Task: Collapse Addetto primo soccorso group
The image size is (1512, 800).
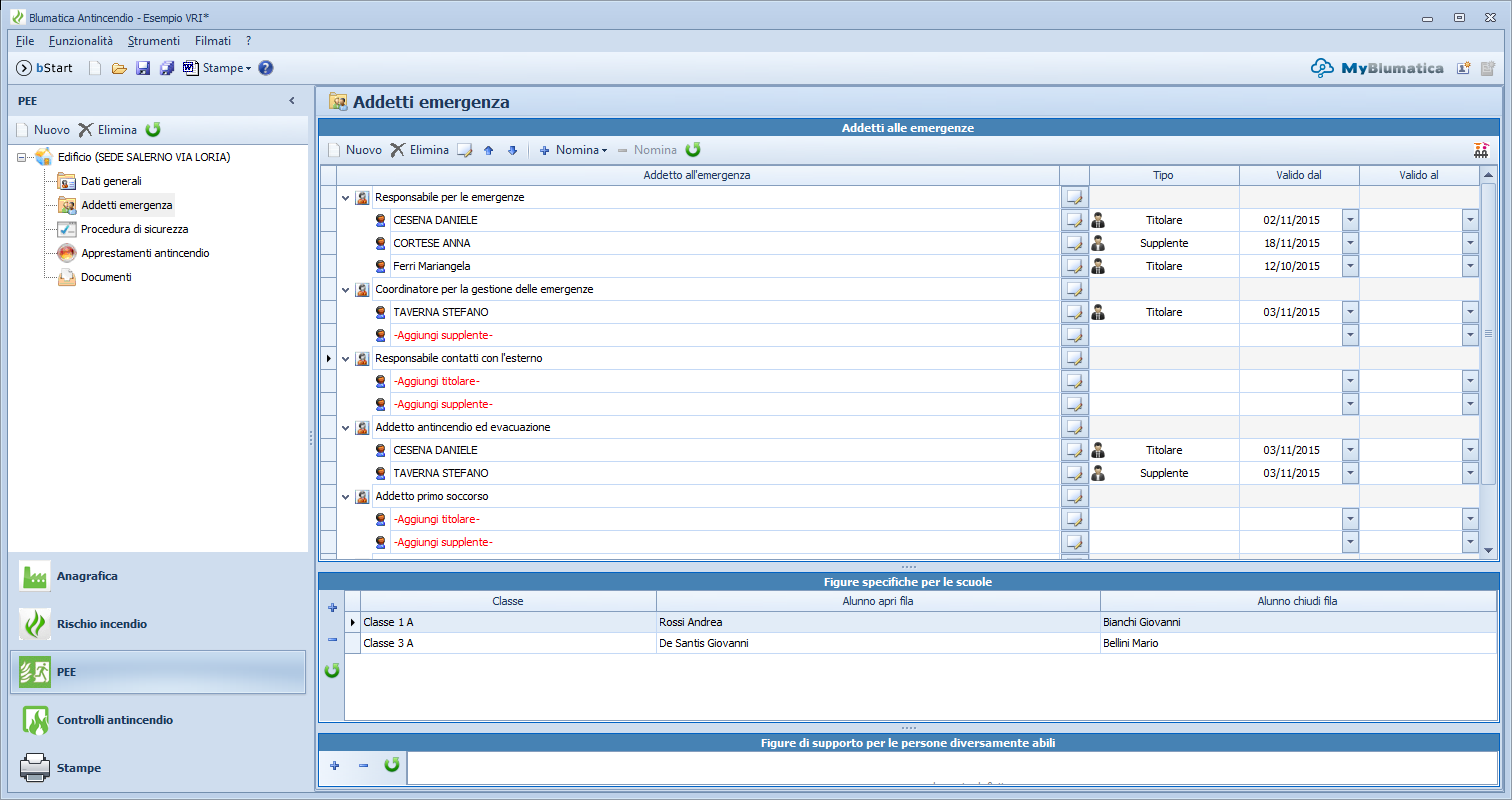Action: 345,496
